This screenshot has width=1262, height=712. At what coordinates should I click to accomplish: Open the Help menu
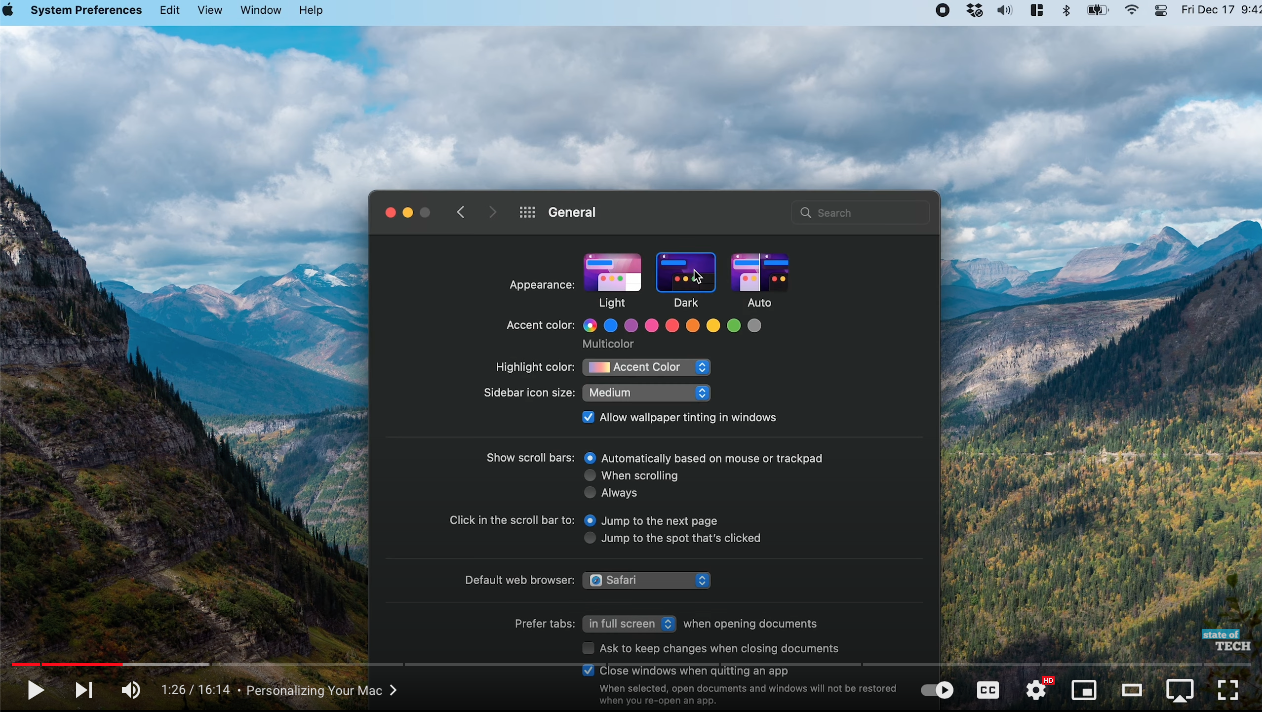(311, 10)
